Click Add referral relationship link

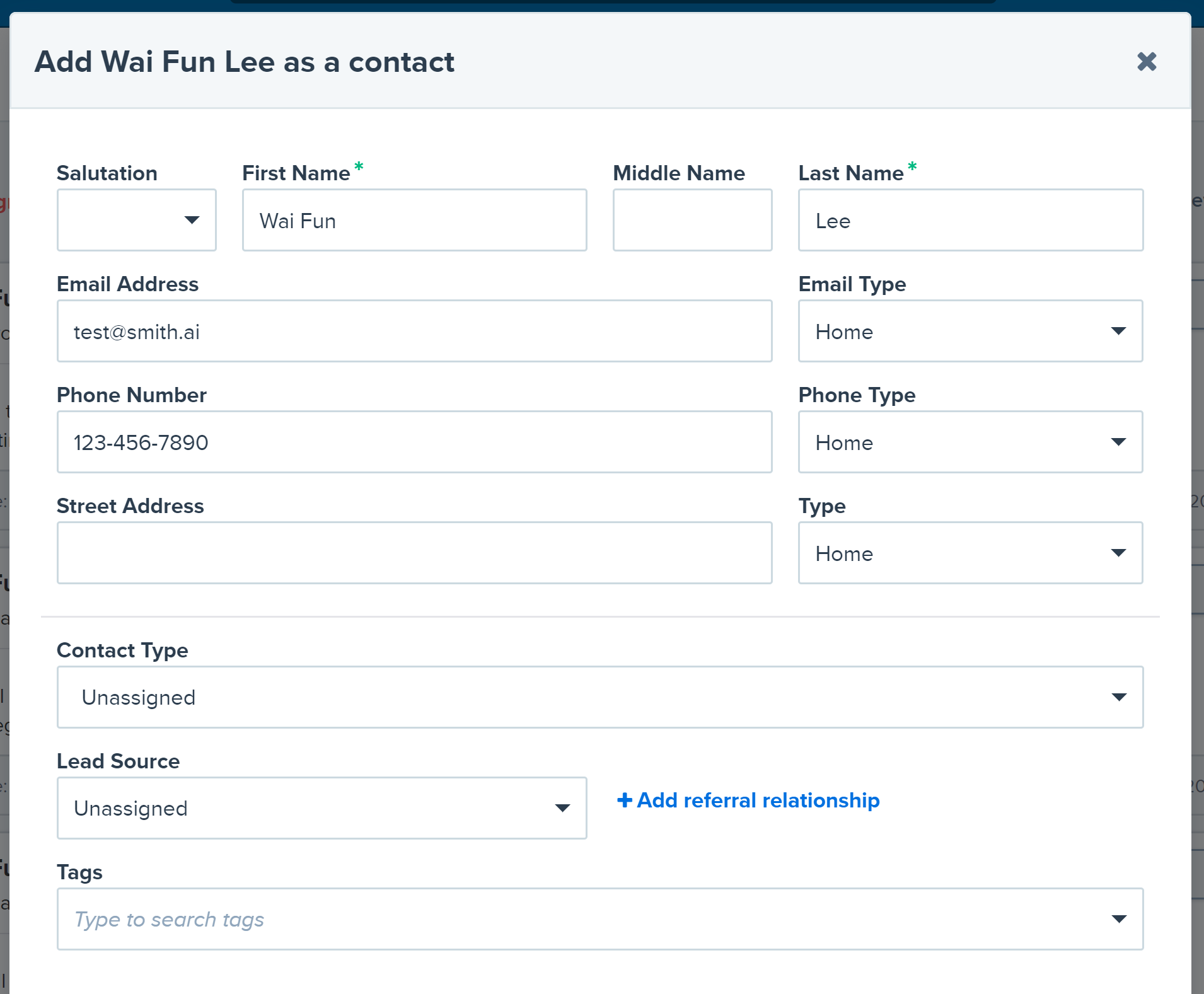coord(758,800)
